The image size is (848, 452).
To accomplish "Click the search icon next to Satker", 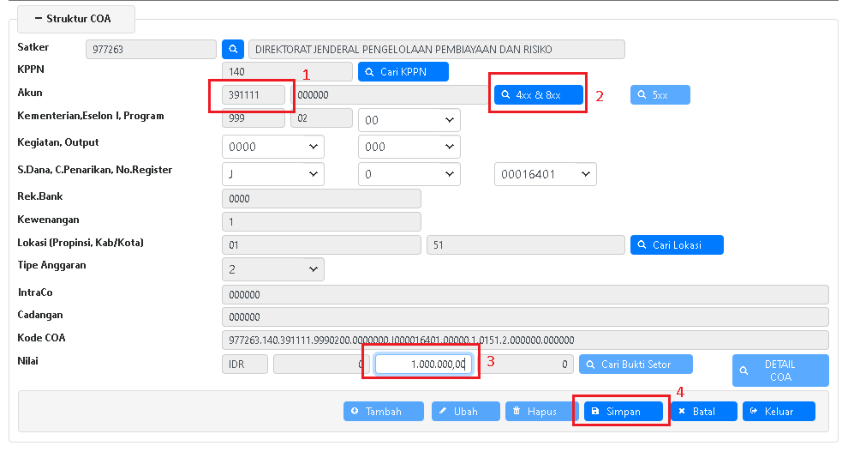I will [232, 48].
